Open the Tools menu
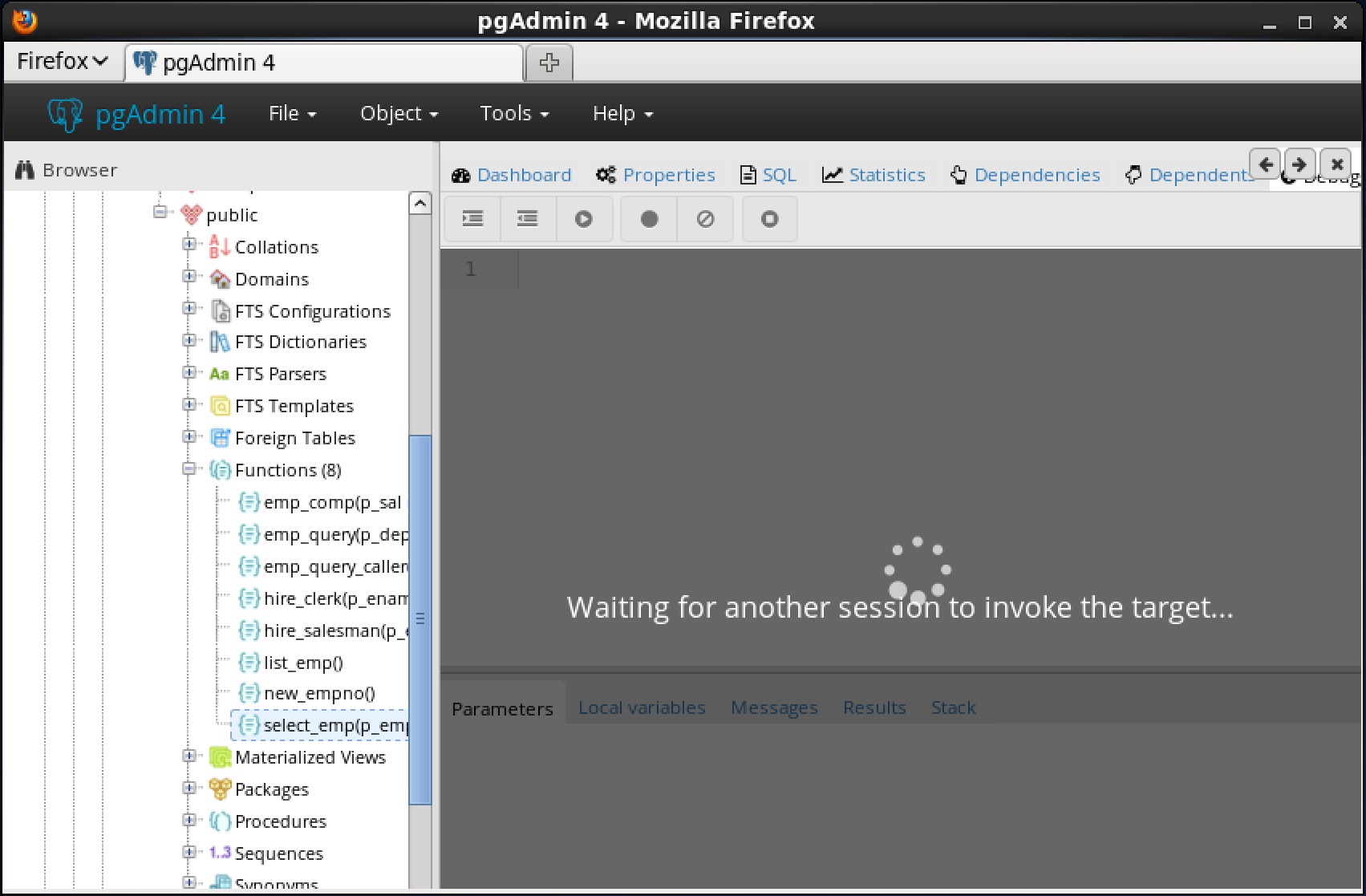Screen dimensions: 1366x896 [514, 114]
